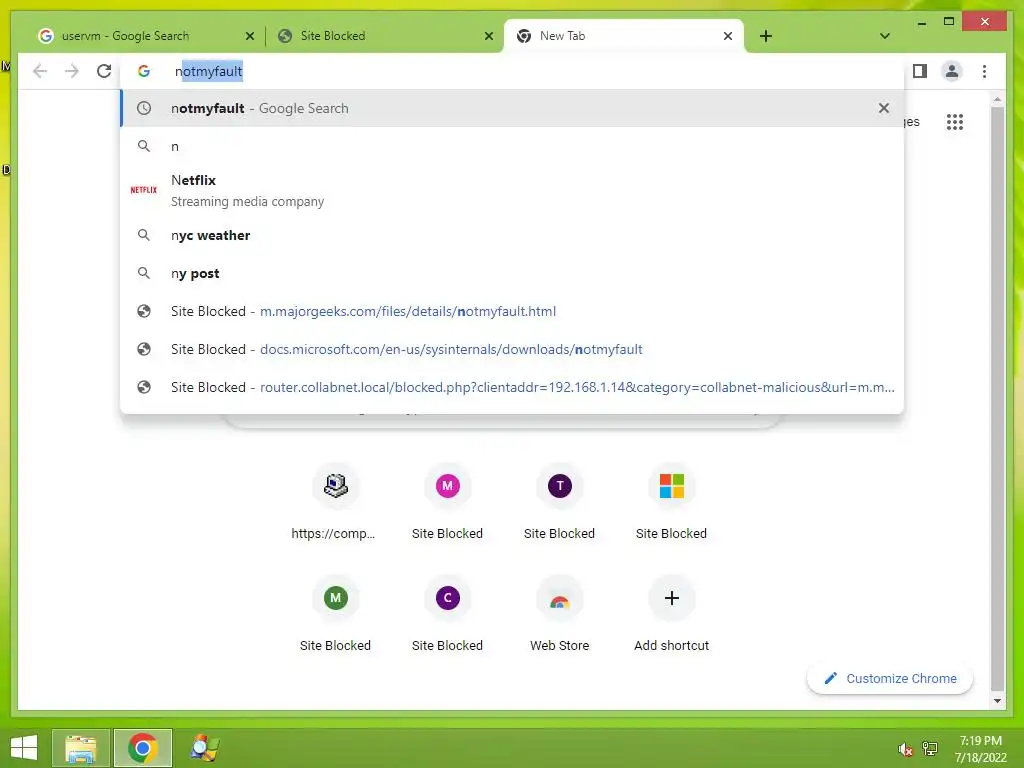Open the profile avatar icon in toolbar
This screenshot has height=768, width=1024.
click(x=952, y=71)
